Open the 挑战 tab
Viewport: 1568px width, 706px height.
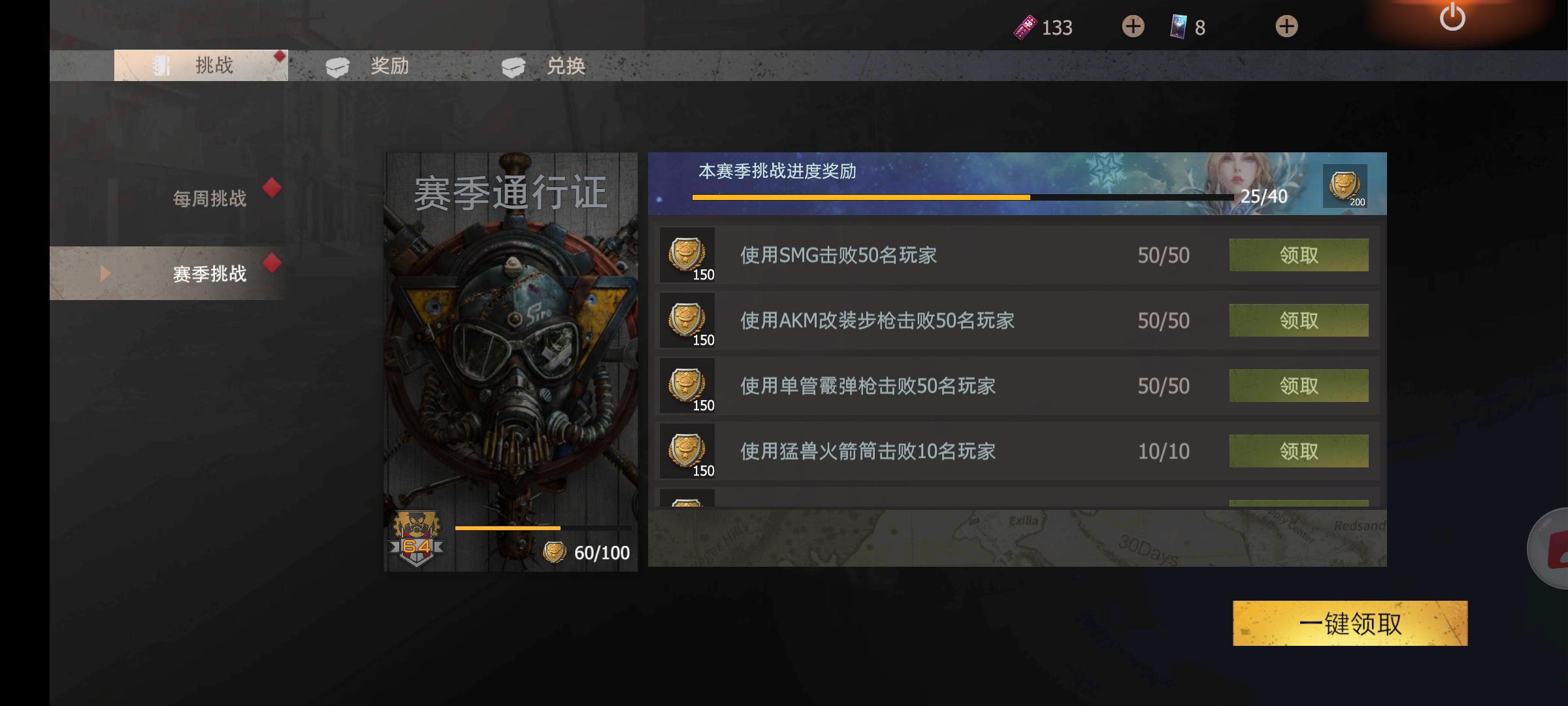point(201,65)
